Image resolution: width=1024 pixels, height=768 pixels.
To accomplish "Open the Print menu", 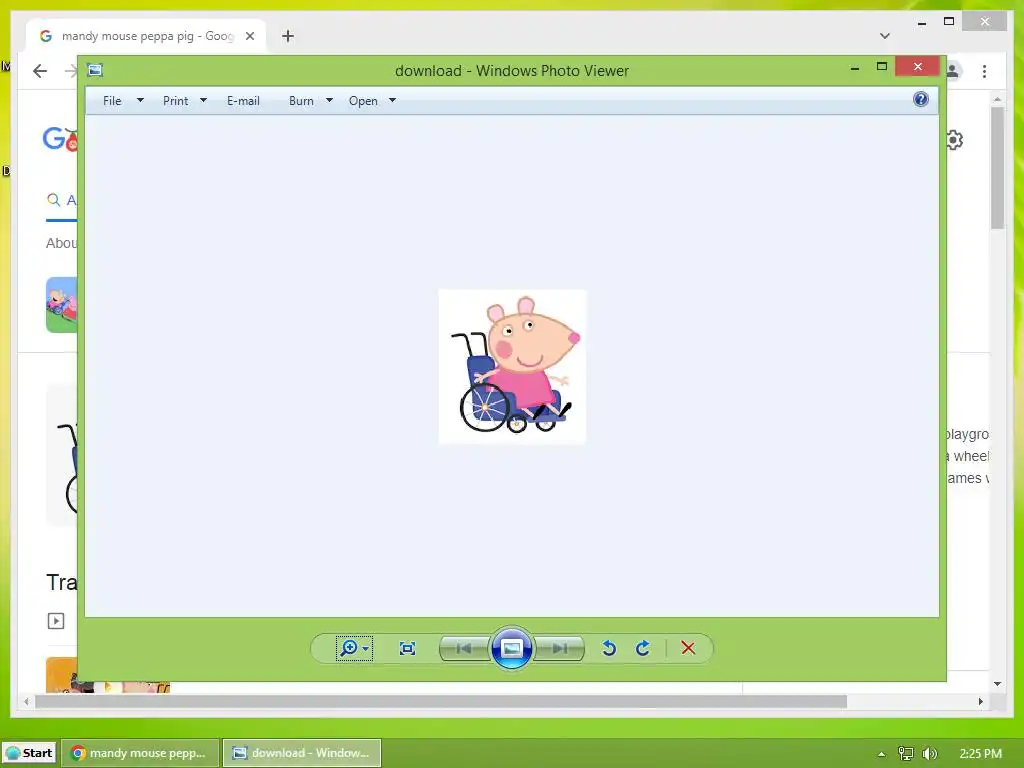I will 176,101.
